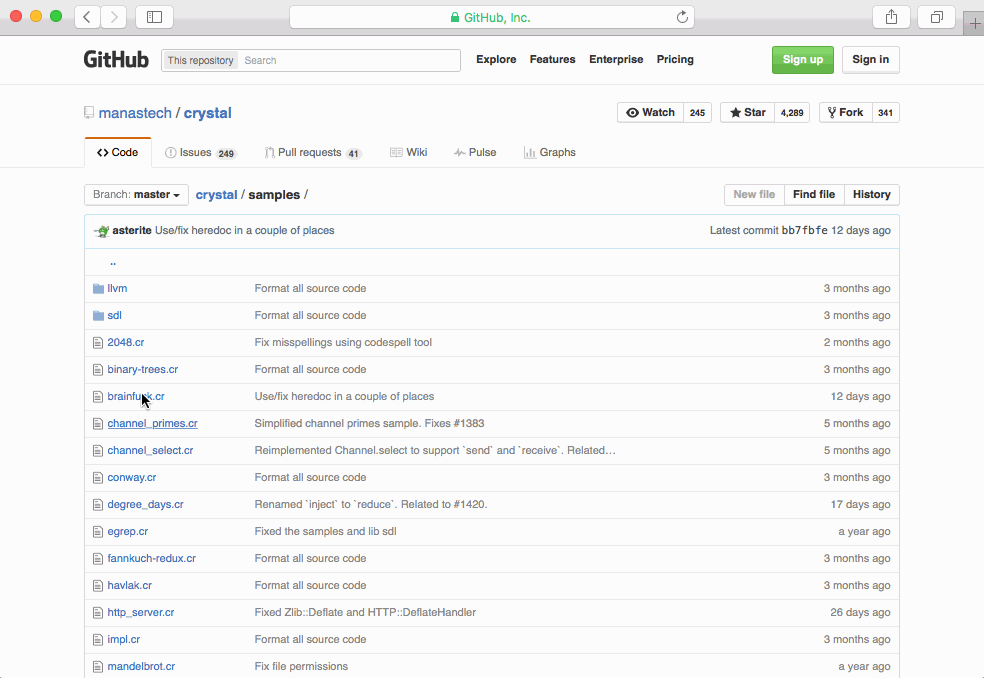Open the 4,289 stargazers count

coord(792,112)
